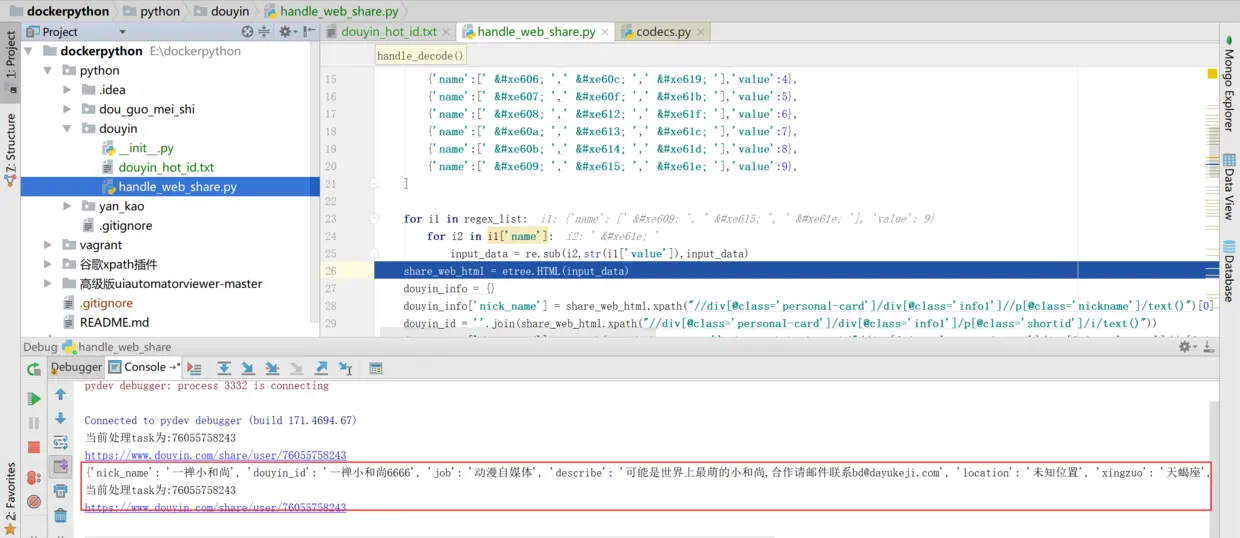This screenshot has width=1240, height=538.
Task: Step out of the current function
Action: tap(321, 368)
